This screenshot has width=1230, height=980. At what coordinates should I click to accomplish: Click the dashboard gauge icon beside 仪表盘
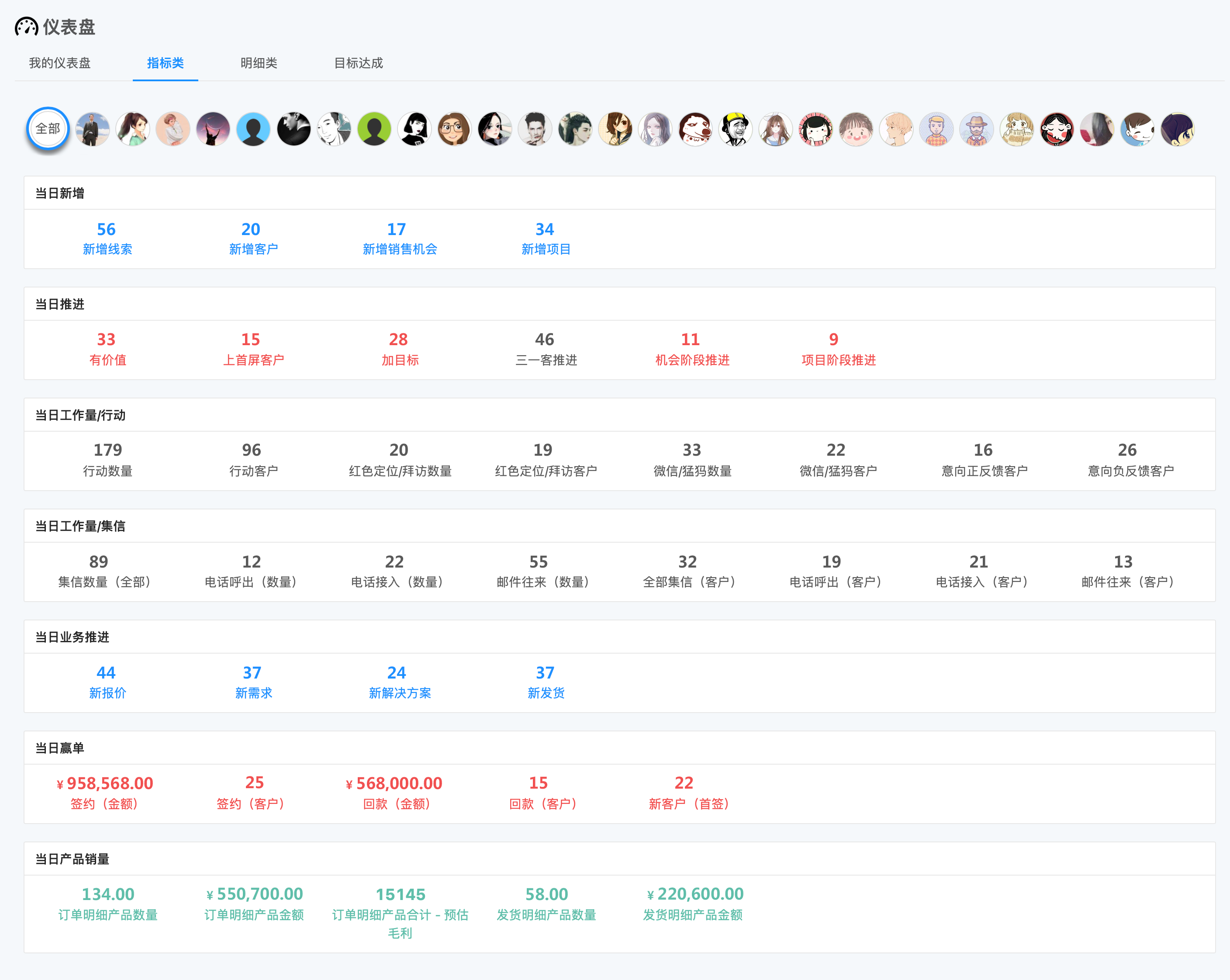tap(26, 27)
